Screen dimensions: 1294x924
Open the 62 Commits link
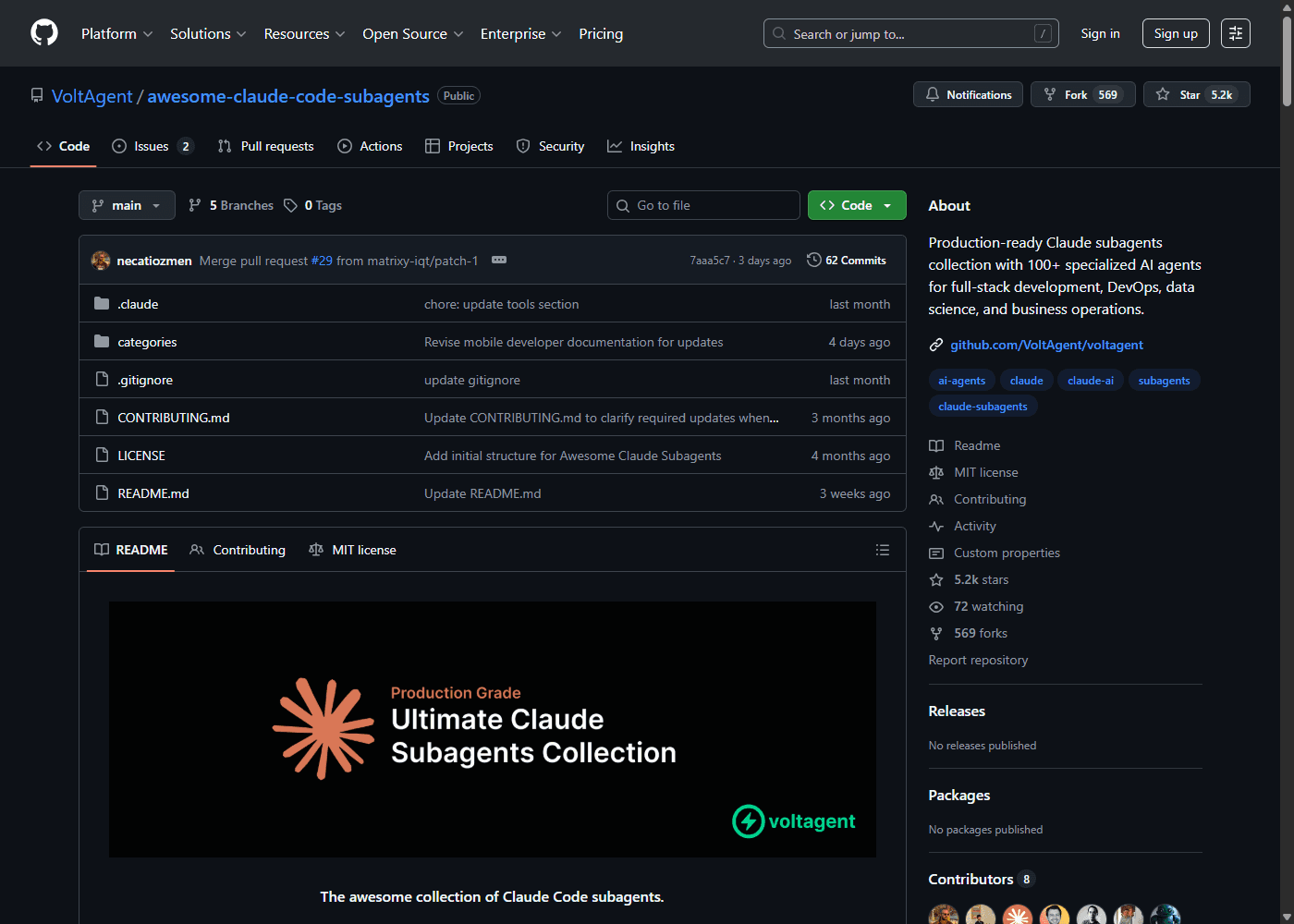tap(847, 261)
